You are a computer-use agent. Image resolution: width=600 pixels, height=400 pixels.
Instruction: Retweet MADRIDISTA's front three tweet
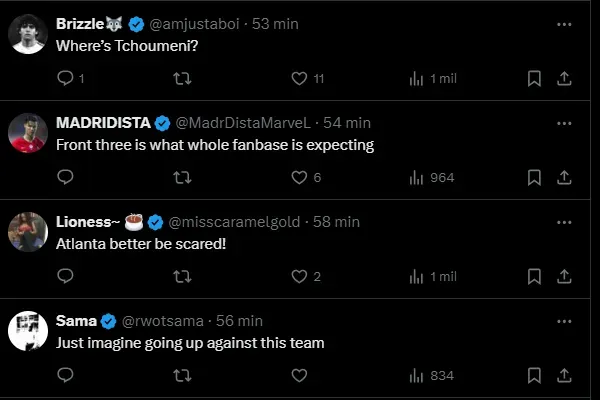tap(182, 177)
